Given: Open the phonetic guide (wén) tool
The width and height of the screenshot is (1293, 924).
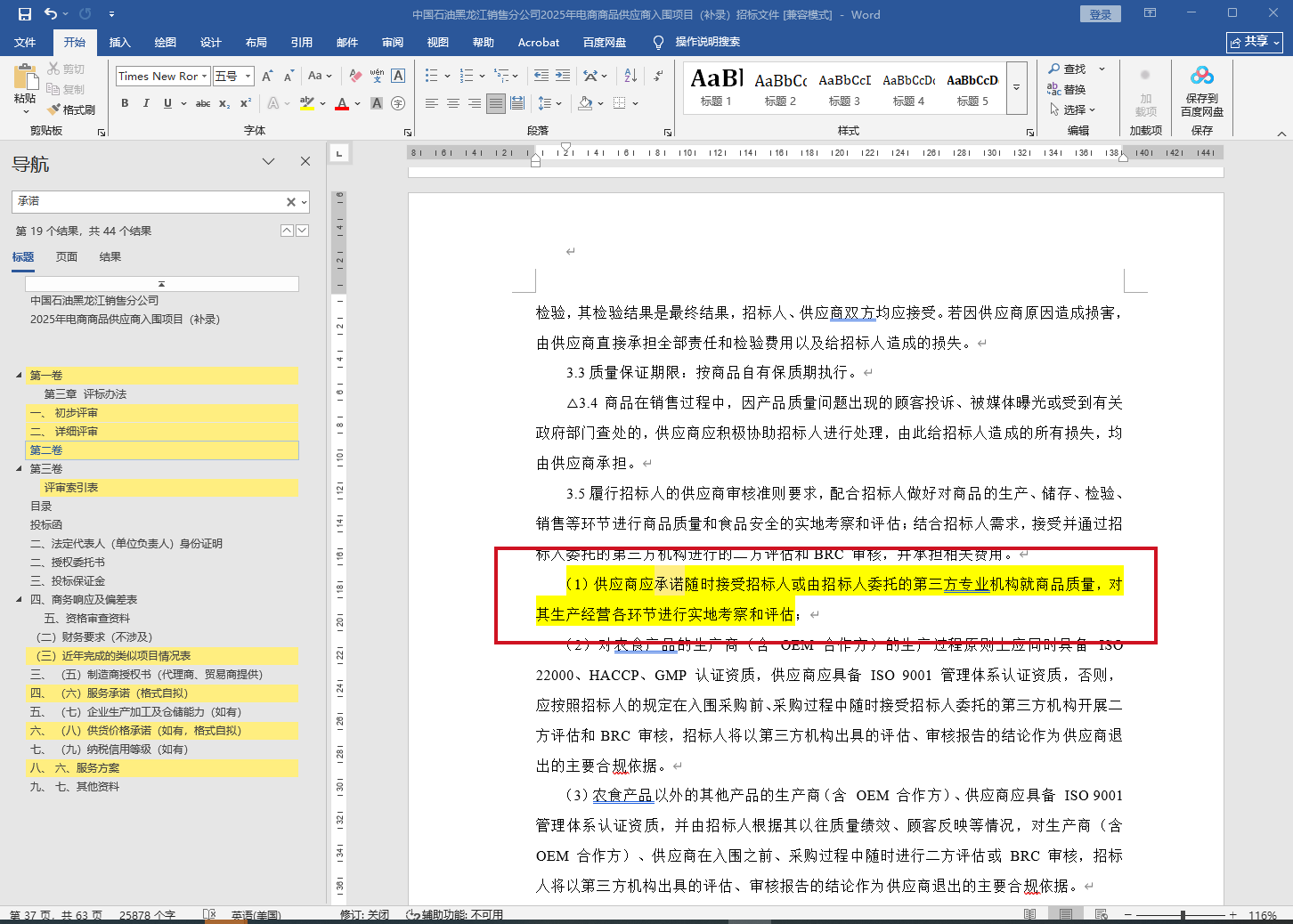Looking at the screenshot, I should click(377, 77).
